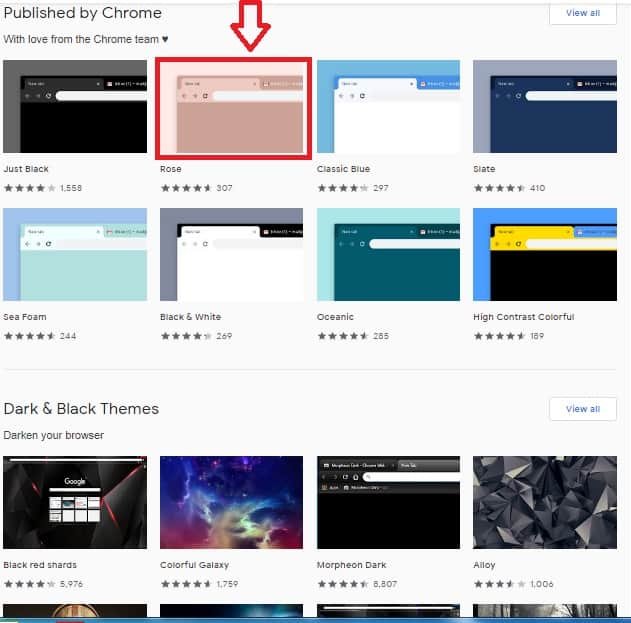The image size is (631, 623).
Task: Click the Slate star rating
Action: coord(499,188)
